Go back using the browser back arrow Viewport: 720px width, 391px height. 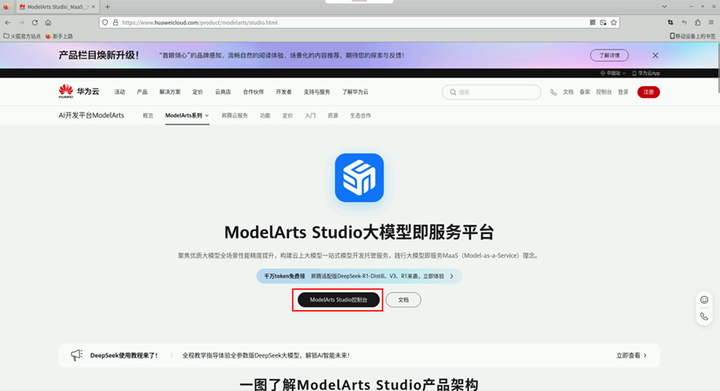point(8,22)
